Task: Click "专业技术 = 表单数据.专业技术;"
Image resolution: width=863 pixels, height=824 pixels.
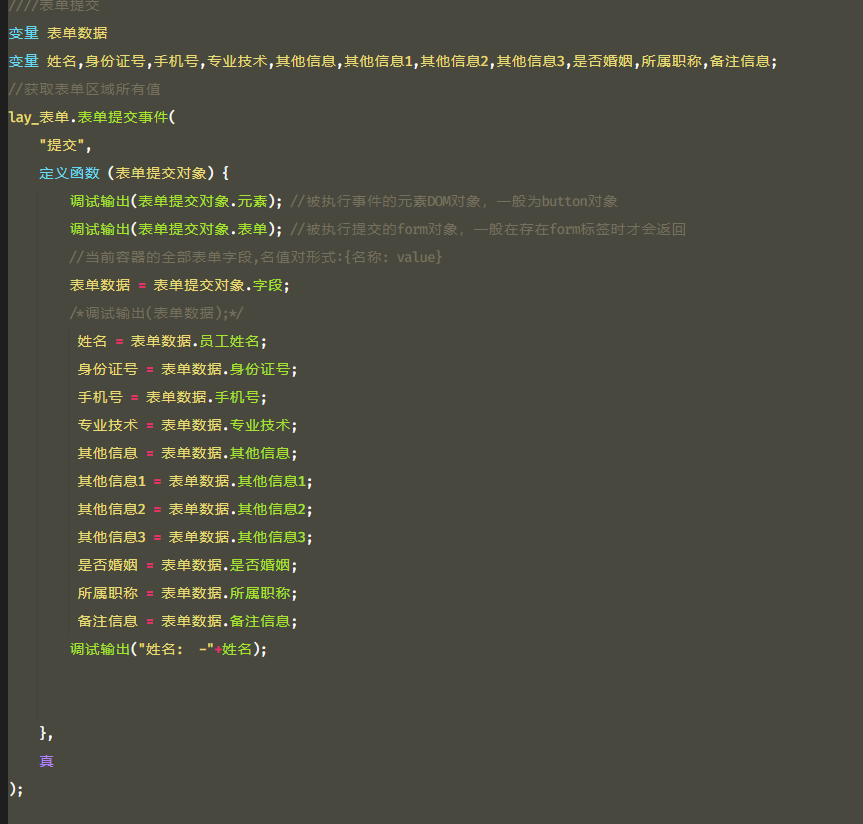Action: (187, 425)
